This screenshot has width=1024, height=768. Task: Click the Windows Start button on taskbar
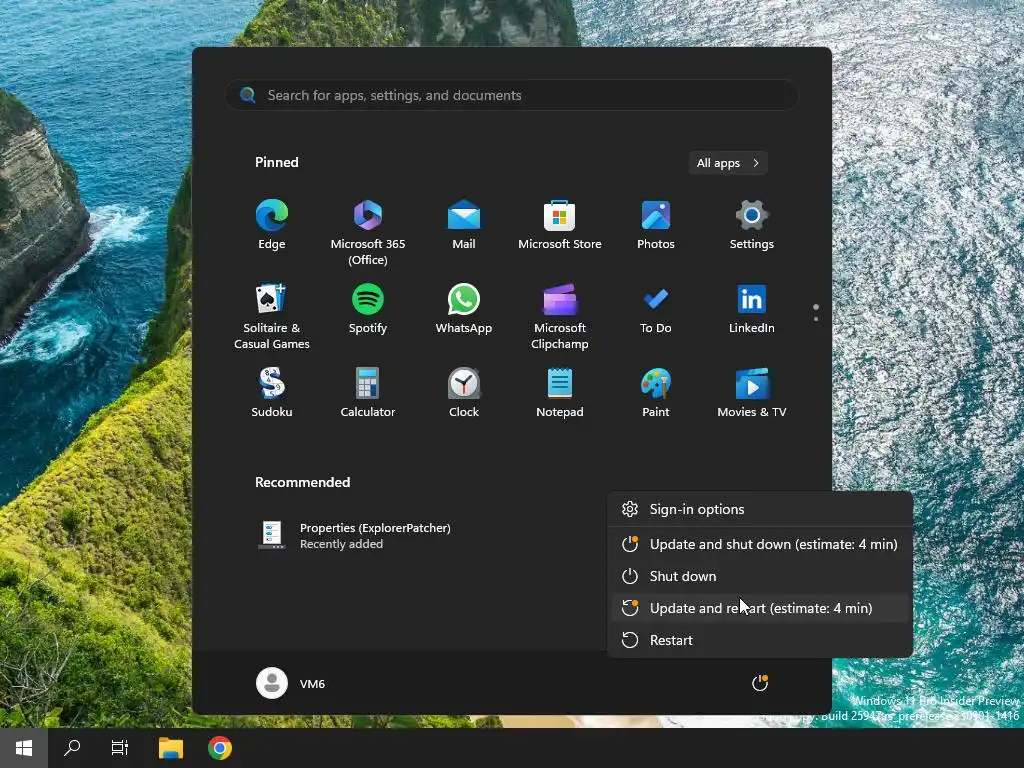(x=24, y=748)
